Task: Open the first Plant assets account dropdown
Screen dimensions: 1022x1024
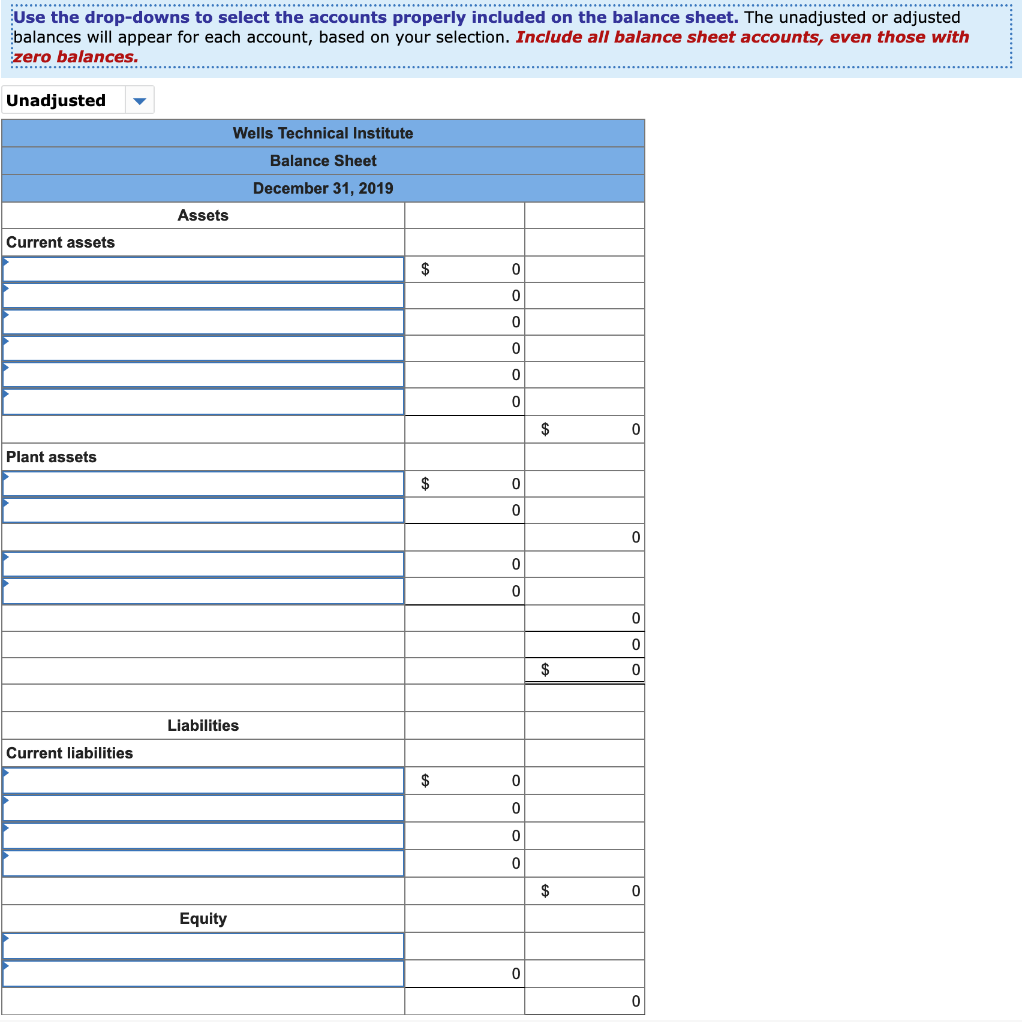Action: [203, 483]
